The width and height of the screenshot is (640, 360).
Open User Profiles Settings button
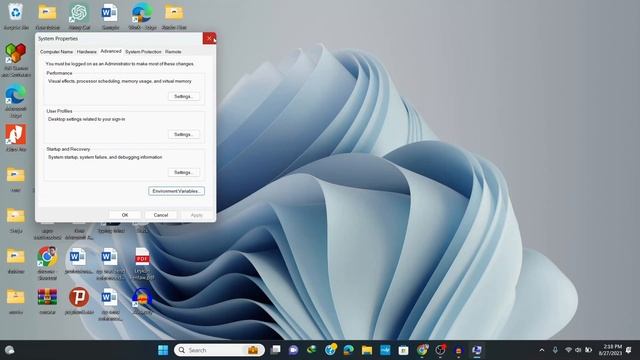184,134
